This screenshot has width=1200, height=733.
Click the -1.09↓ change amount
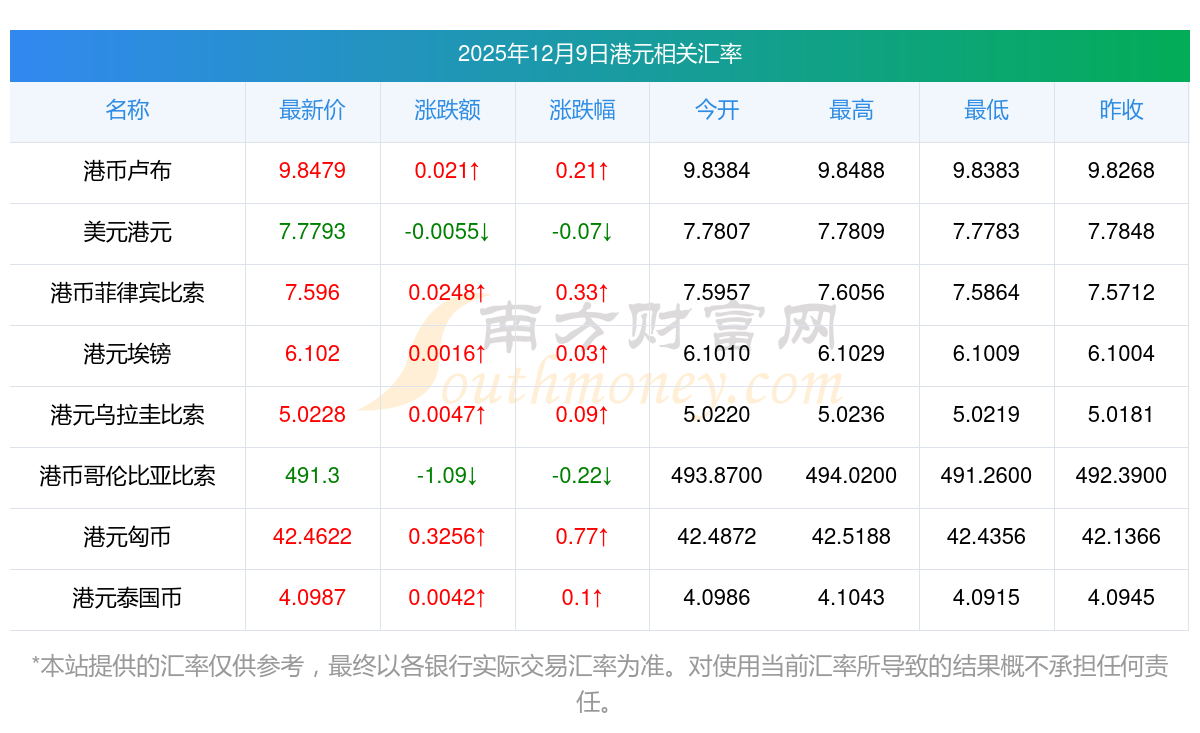[x=447, y=476]
